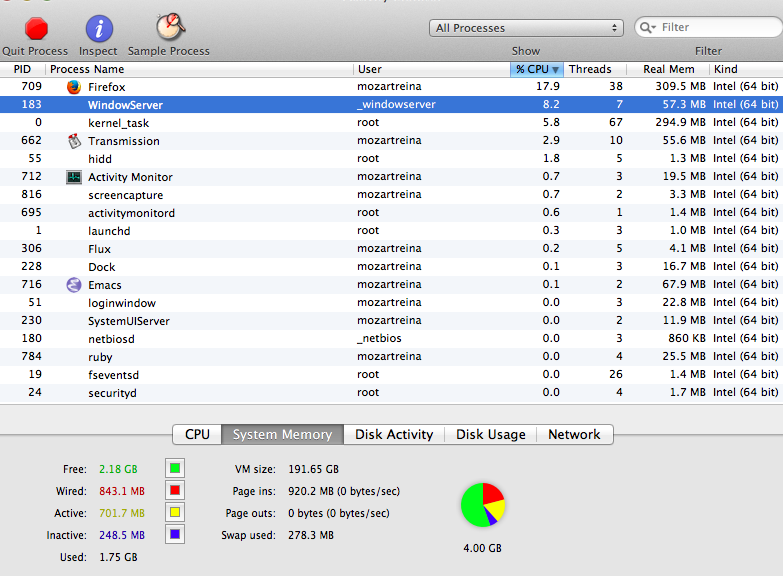
Task: Click the VM size 191.65 GB value
Action: tap(314, 469)
